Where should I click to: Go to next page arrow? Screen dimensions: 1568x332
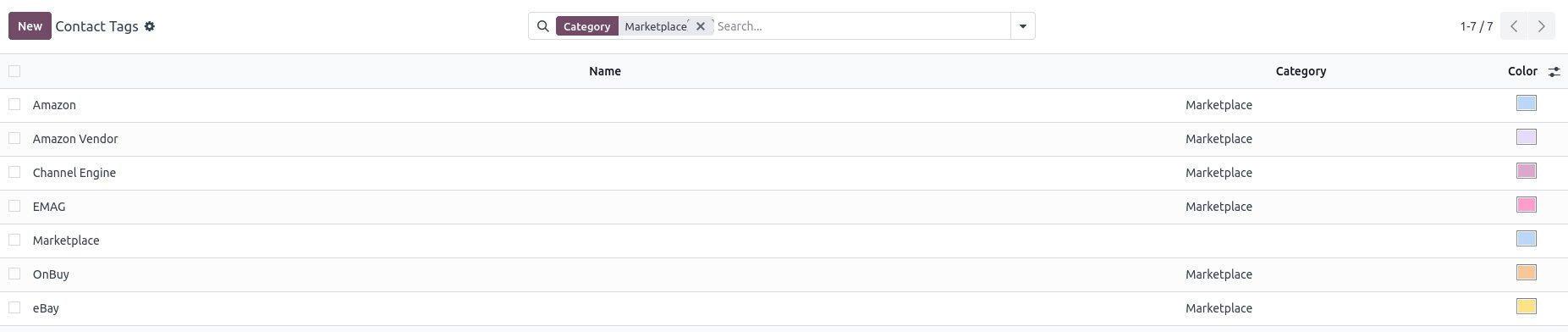[1542, 26]
